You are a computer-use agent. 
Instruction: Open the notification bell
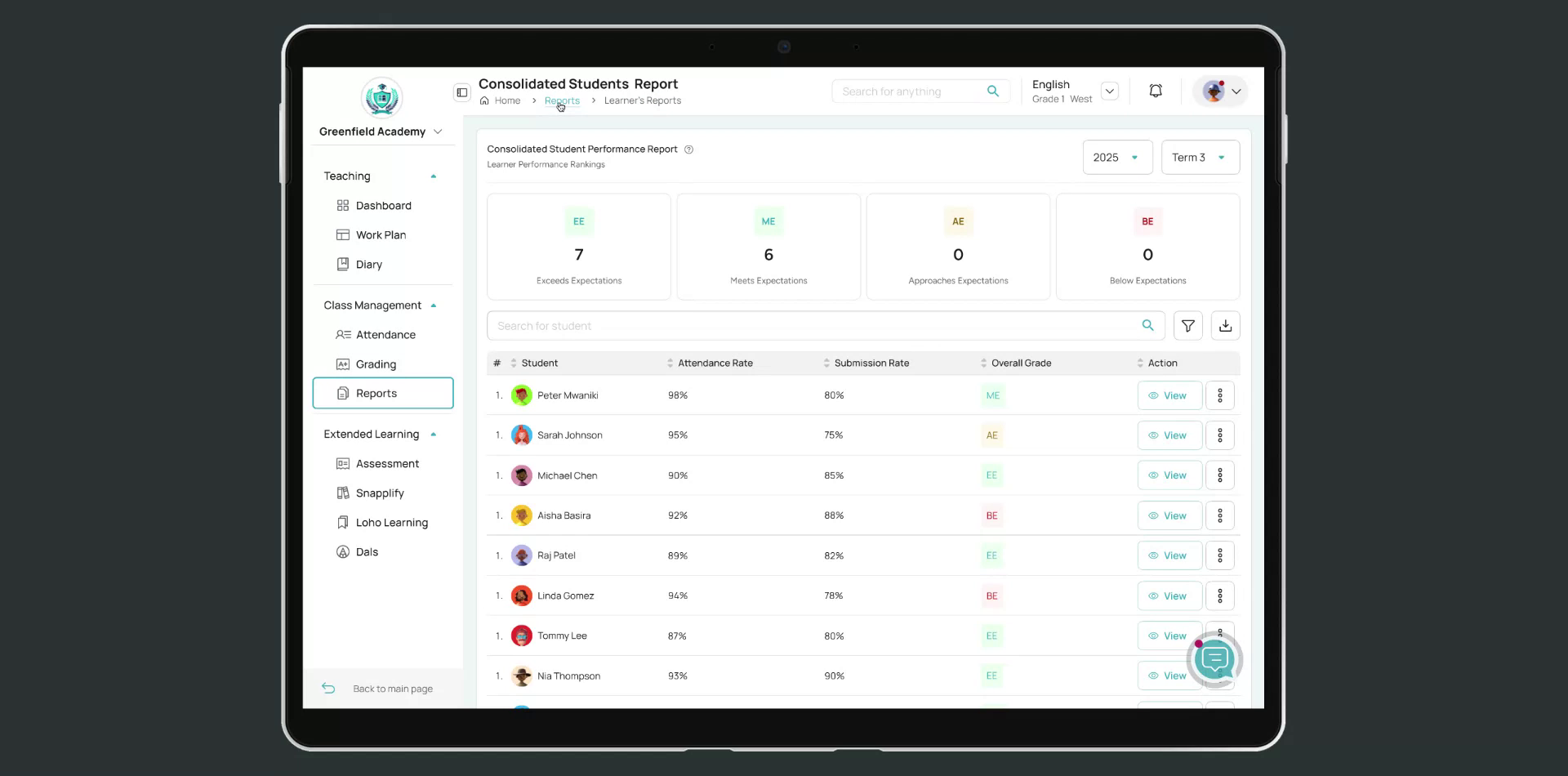coord(1155,91)
